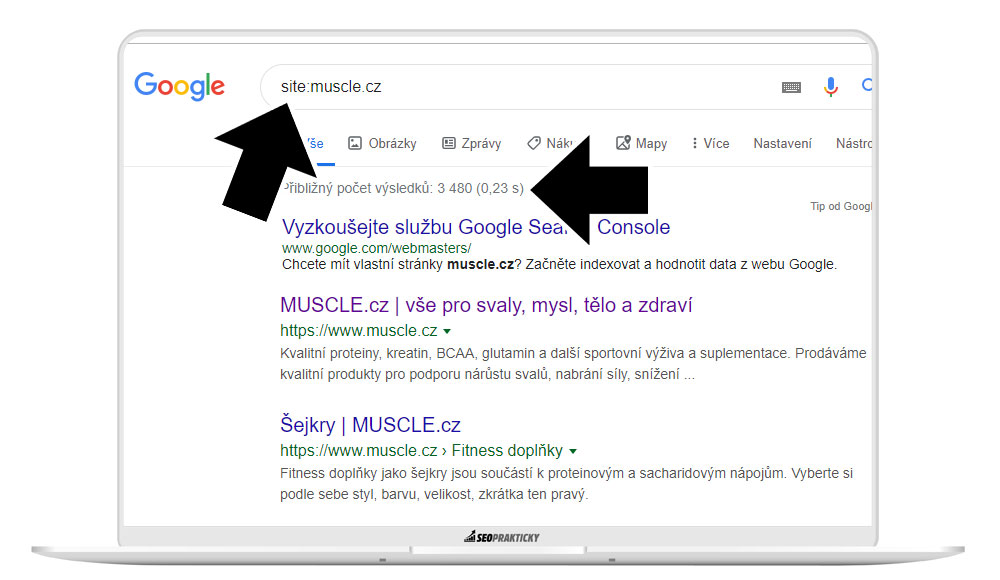Start voice search with microphone icon
The width and height of the screenshot is (1000, 580).
pyautogui.click(x=830, y=86)
